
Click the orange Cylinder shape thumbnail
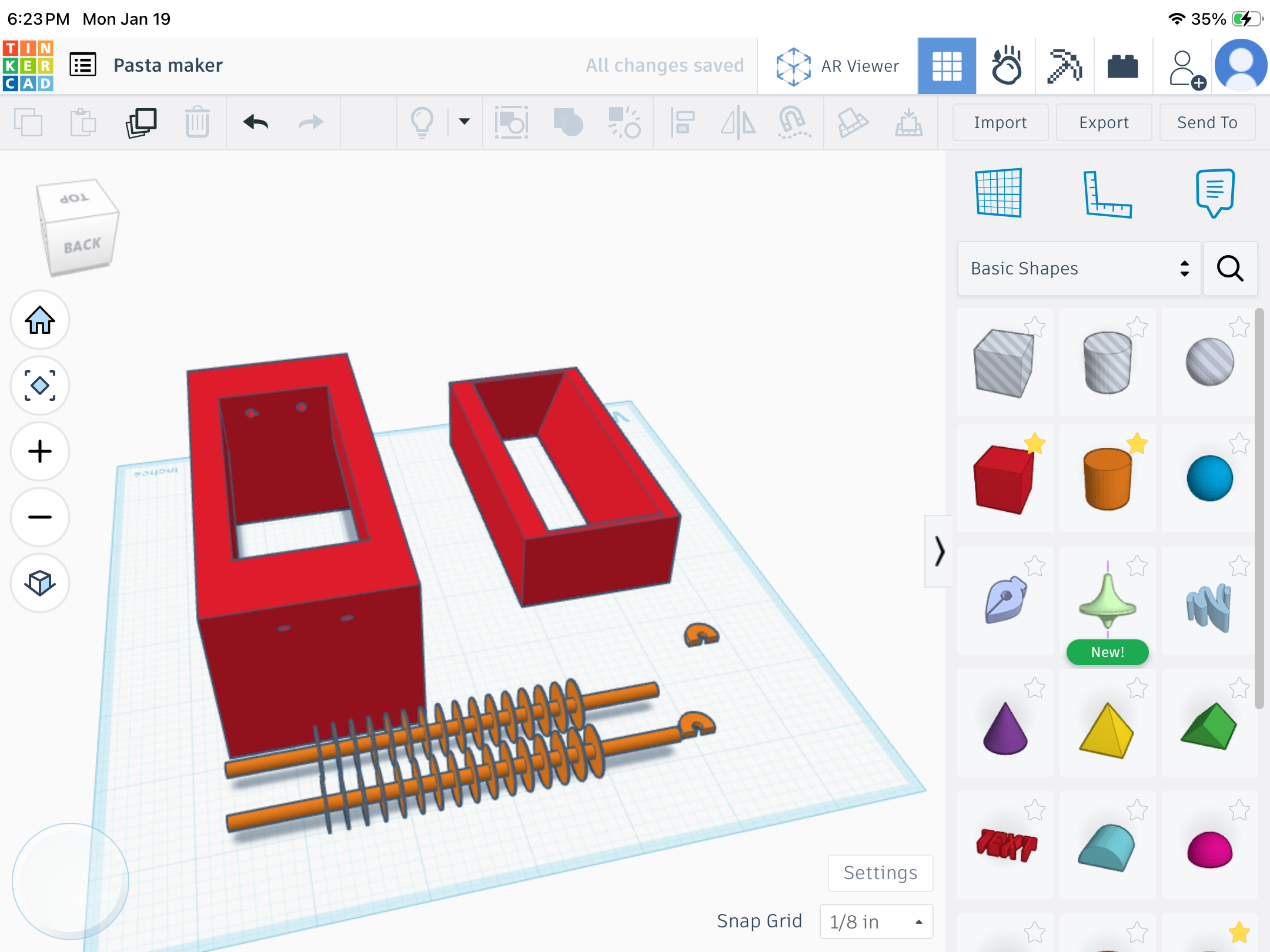(x=1107, y=478)
